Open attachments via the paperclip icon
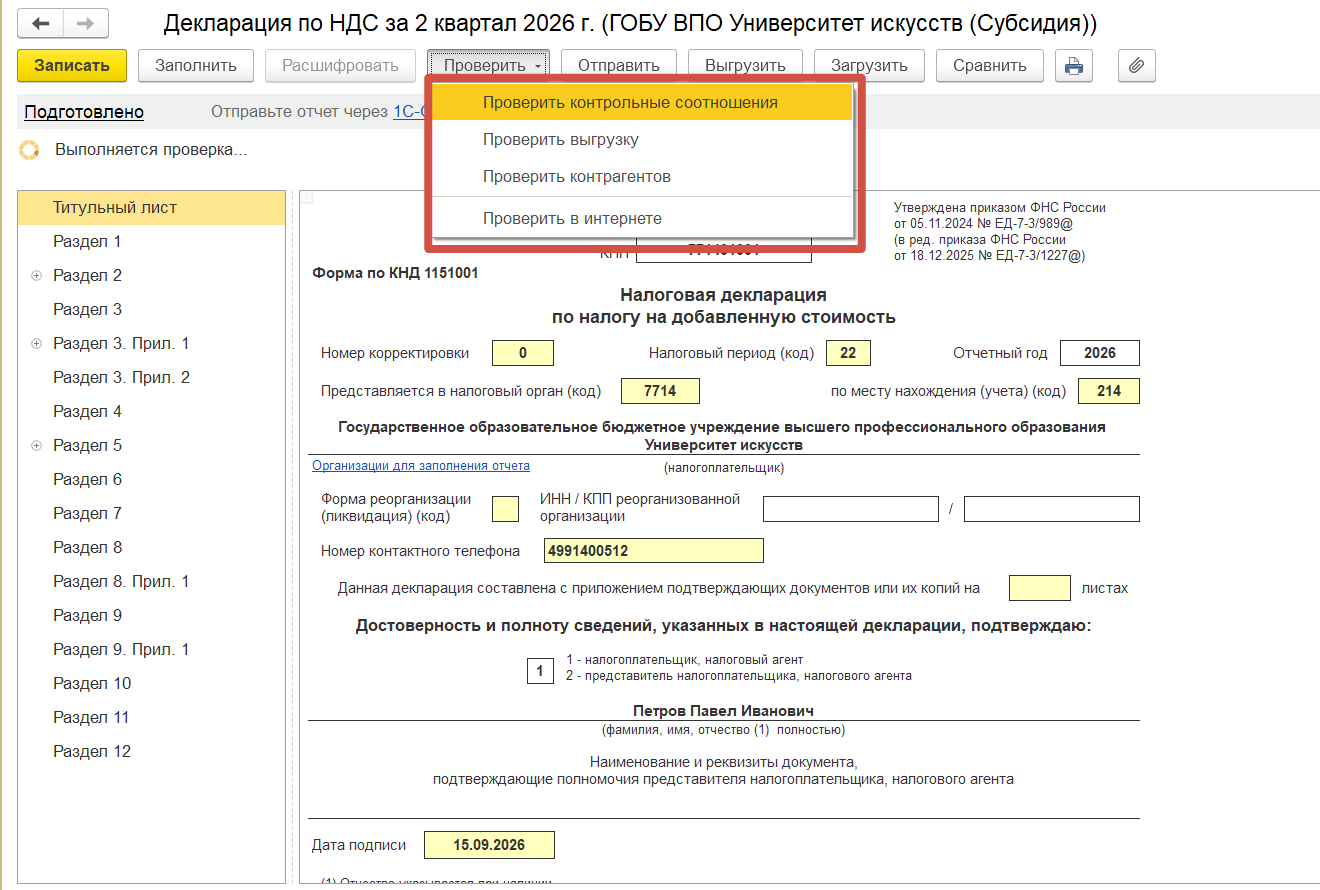The width and height of the screenshot is (1320, 890). pyautogui.click(x=1136, y=66)
